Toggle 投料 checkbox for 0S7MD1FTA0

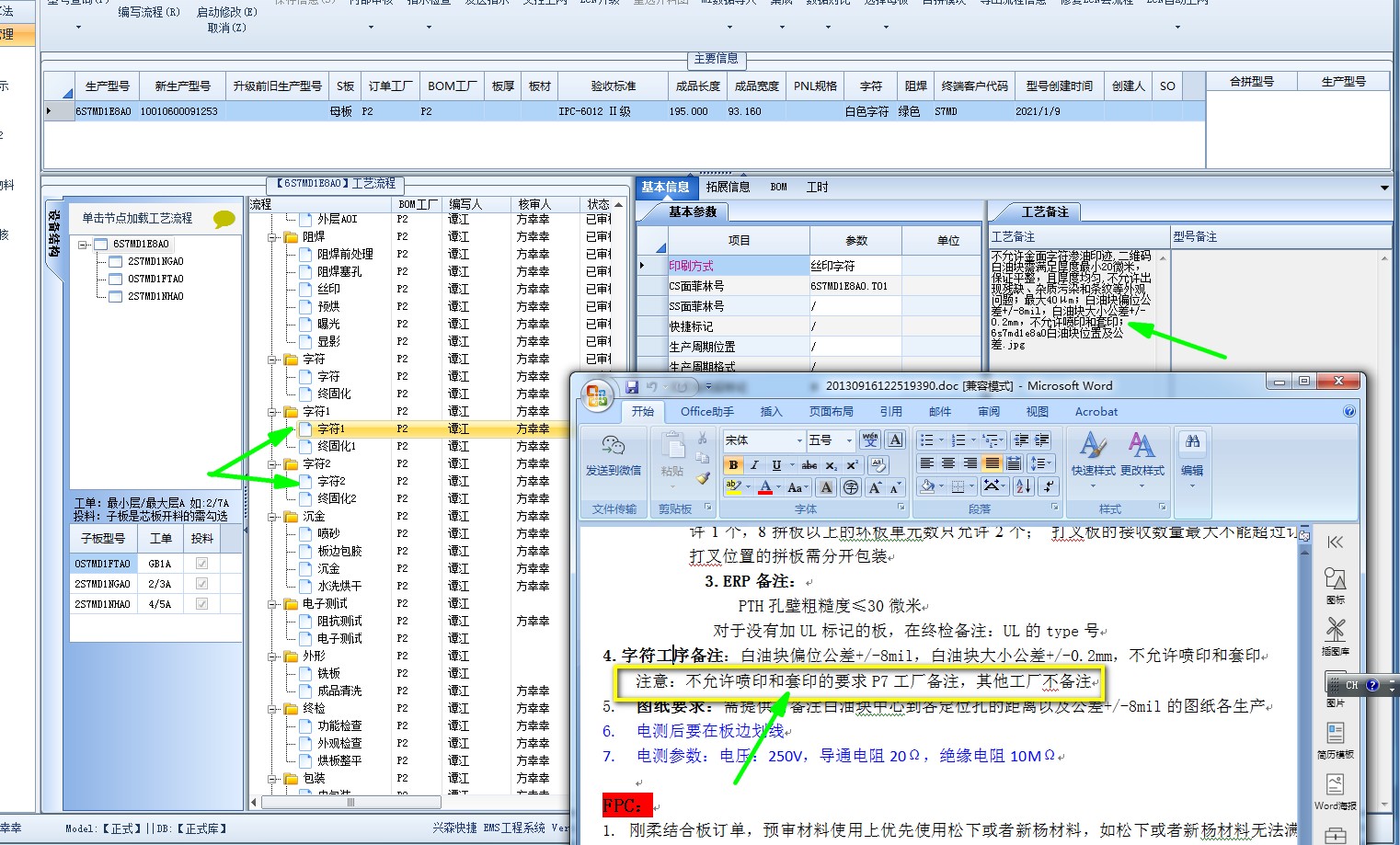pyautogui.click(x=201, y=564)
